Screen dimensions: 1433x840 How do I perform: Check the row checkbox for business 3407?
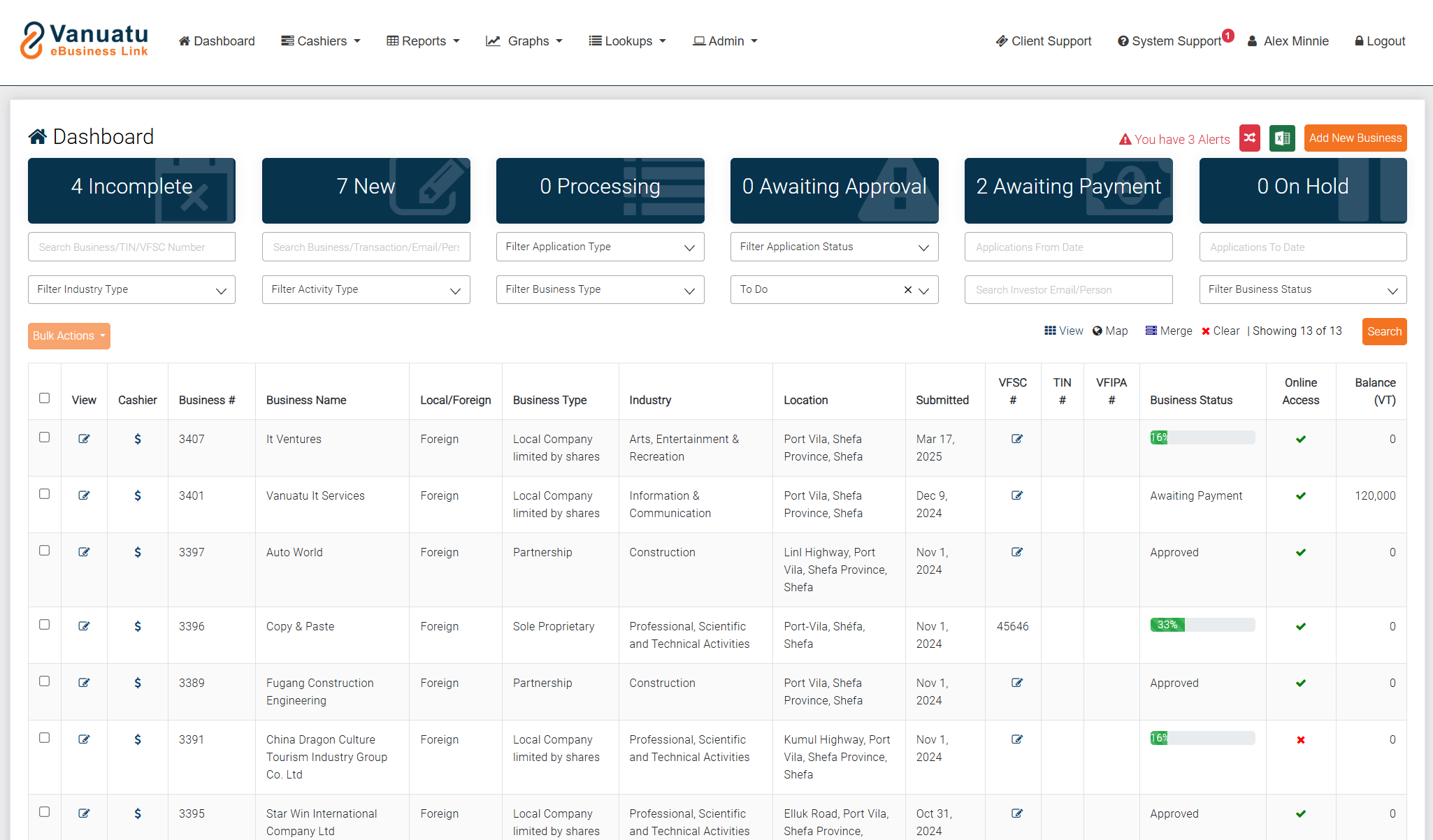(x=45, y=437)
